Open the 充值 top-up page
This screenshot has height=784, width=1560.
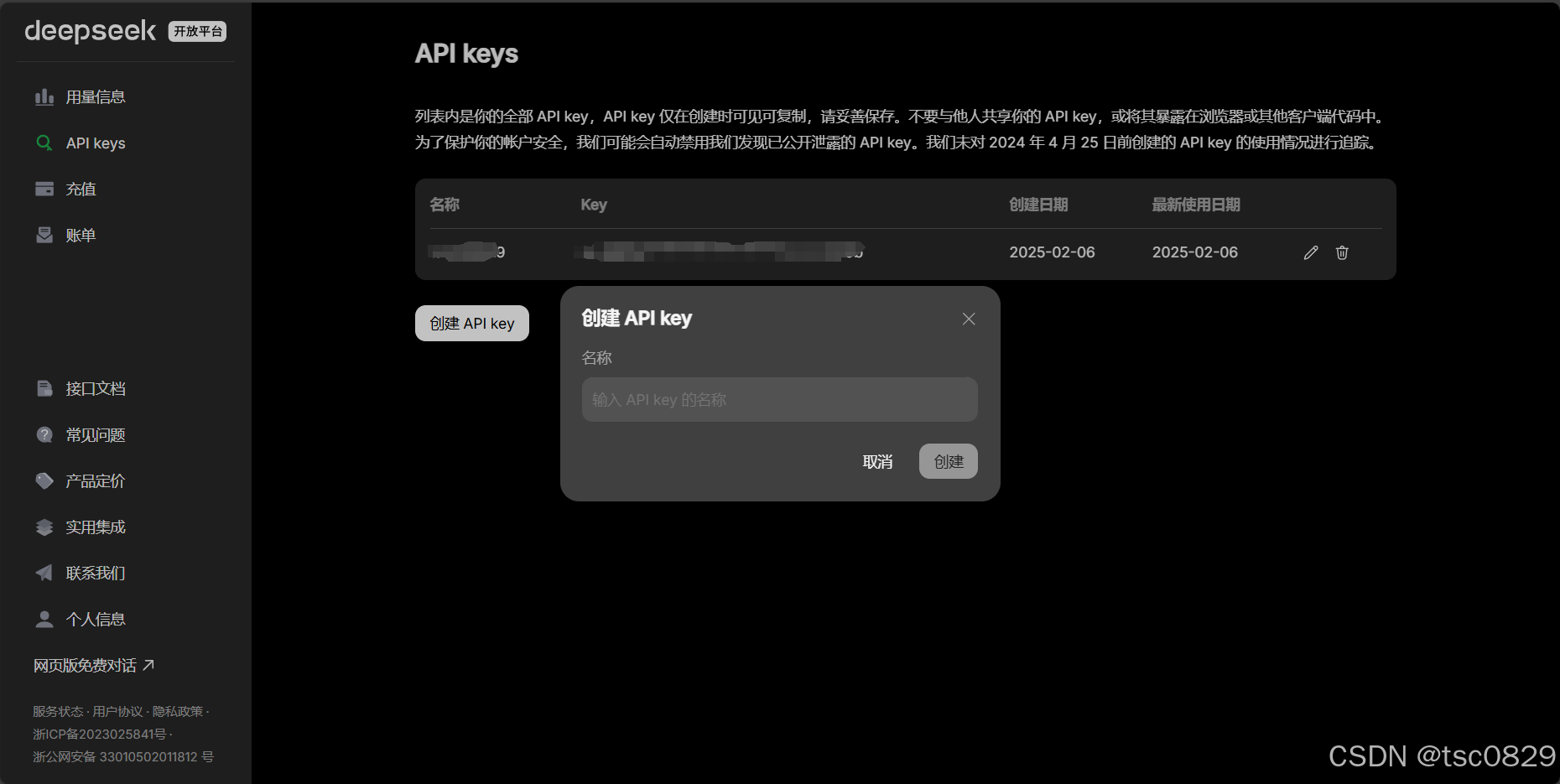(81, 190)
